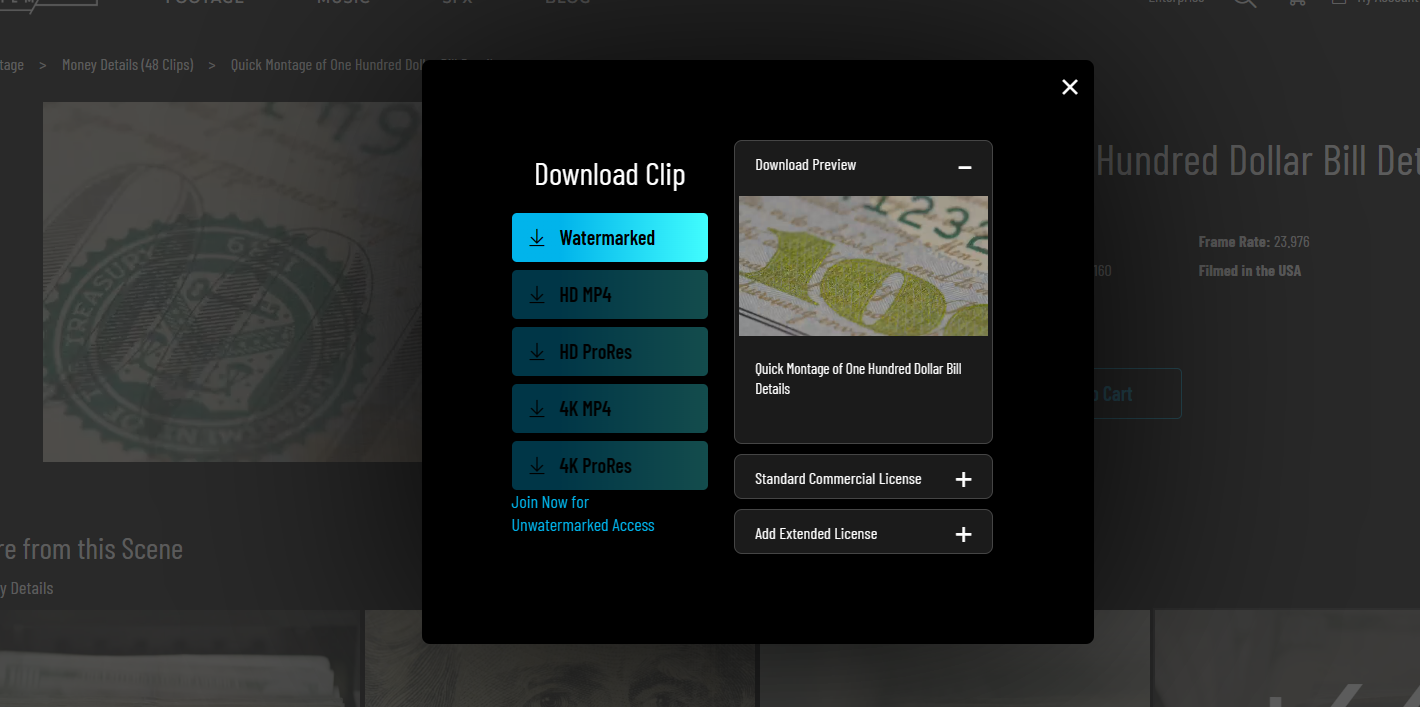The height and width of the screenshot is (707, 1420).
Task: Download the Watermarked clip version
Action: (610, 238)
